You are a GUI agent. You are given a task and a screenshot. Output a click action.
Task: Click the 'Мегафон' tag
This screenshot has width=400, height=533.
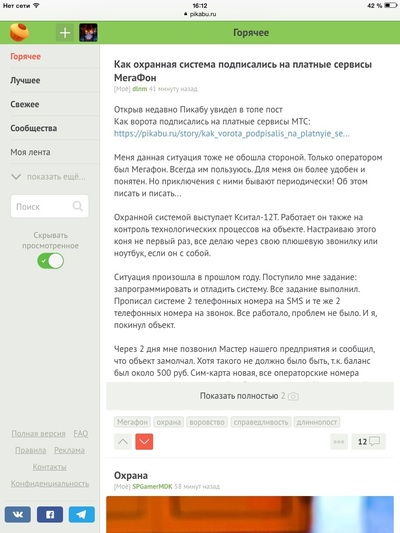click(132, 422)
